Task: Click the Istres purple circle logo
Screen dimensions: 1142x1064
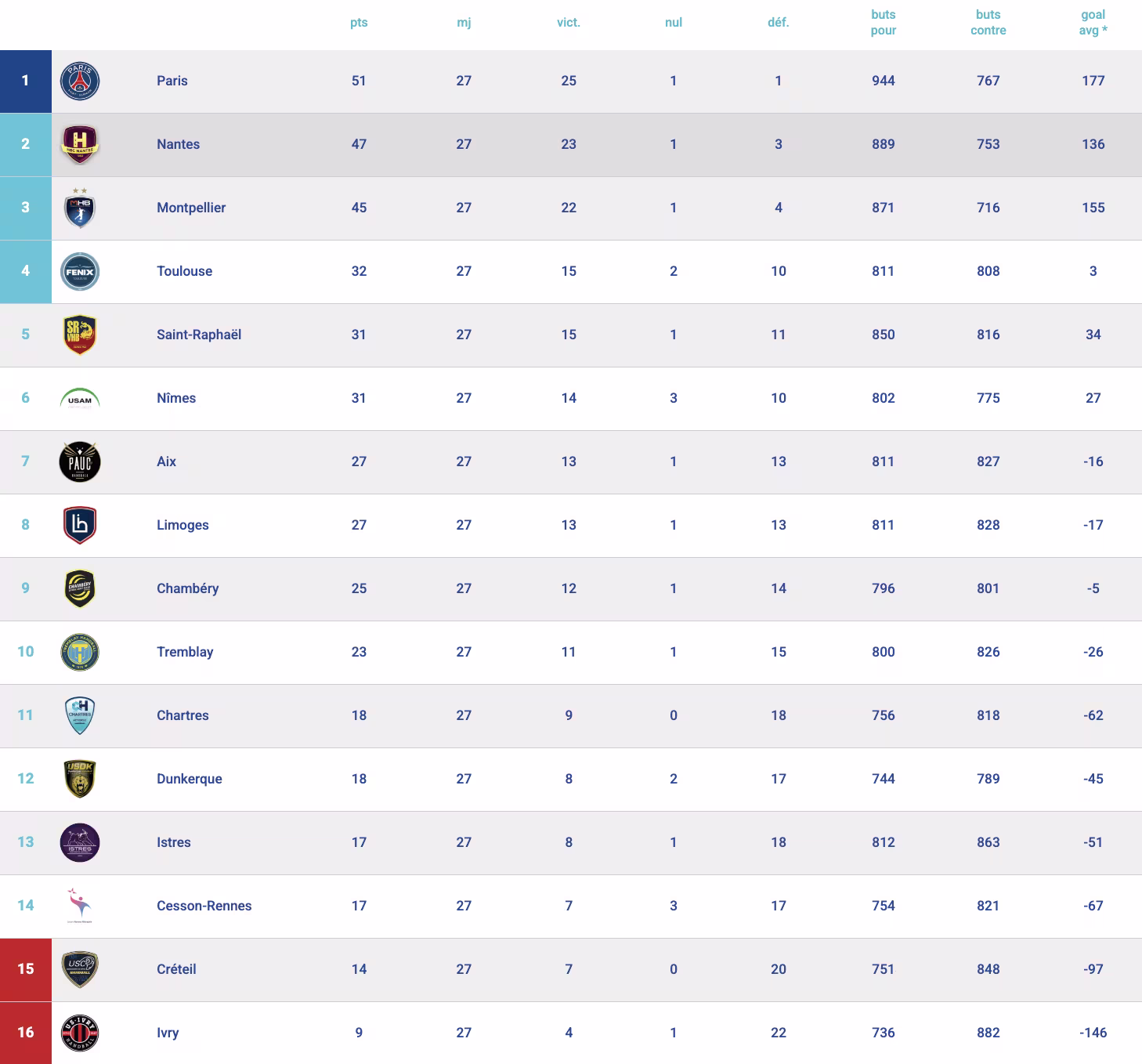Action: 80,842
